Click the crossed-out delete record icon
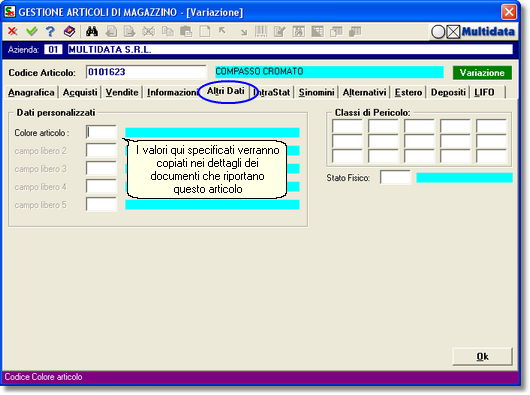Viewport: 530px width, 395px height. 148,32
